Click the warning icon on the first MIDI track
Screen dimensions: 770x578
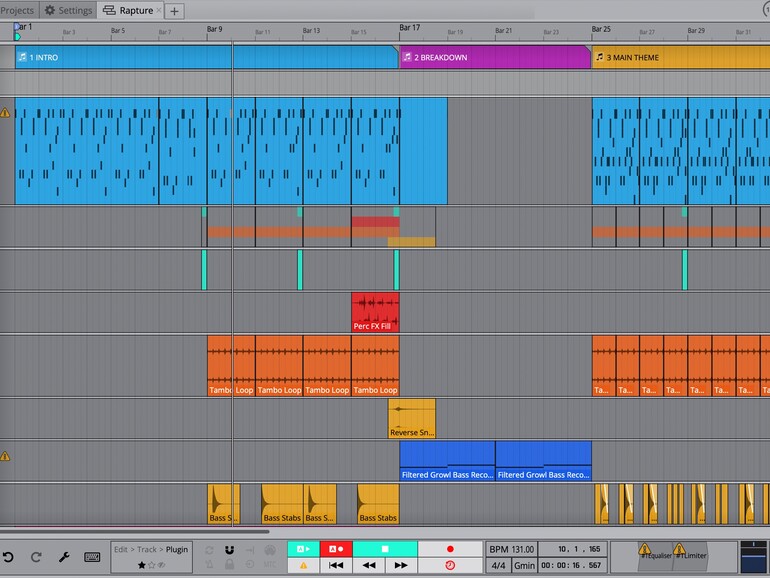(x=5, y=113)
